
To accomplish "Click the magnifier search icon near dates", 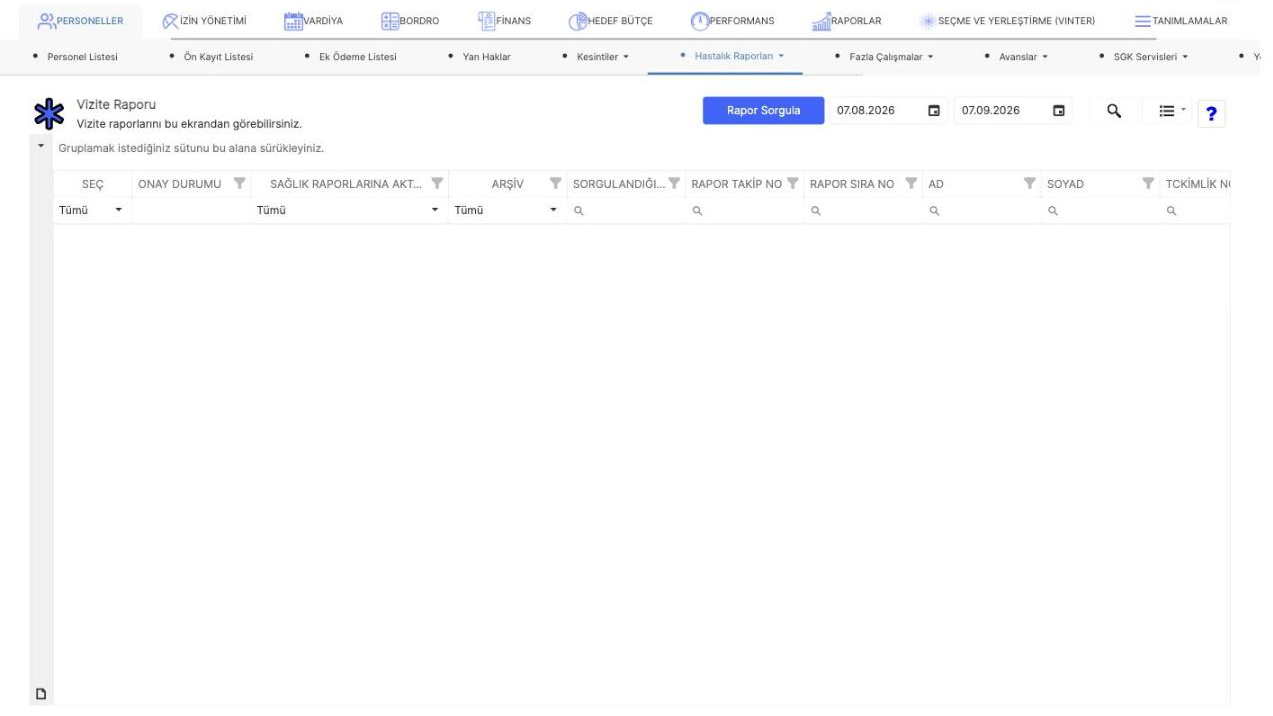I will [x=1113, y=111].
